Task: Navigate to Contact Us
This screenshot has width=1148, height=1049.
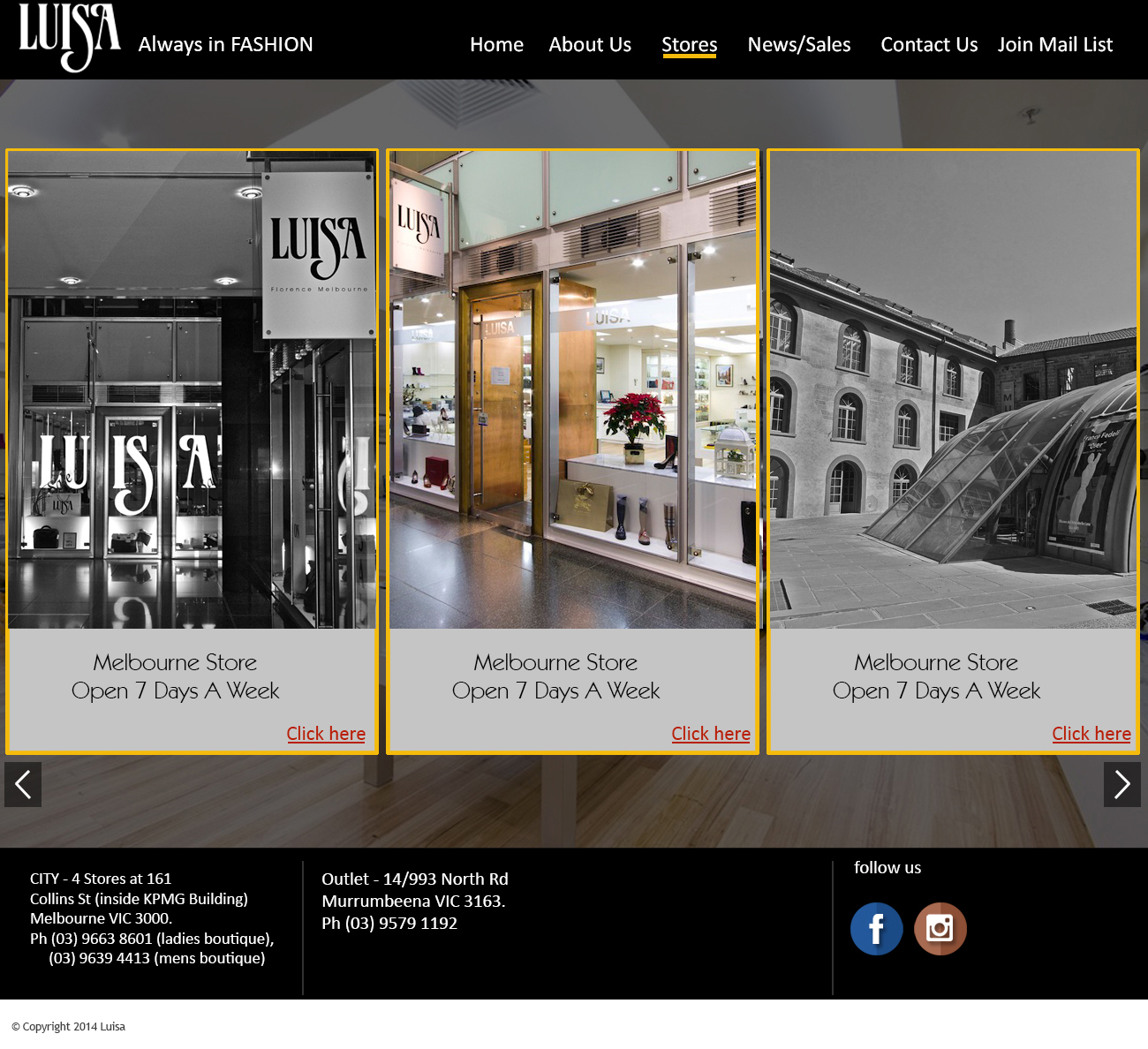Action: coord(929,44)
